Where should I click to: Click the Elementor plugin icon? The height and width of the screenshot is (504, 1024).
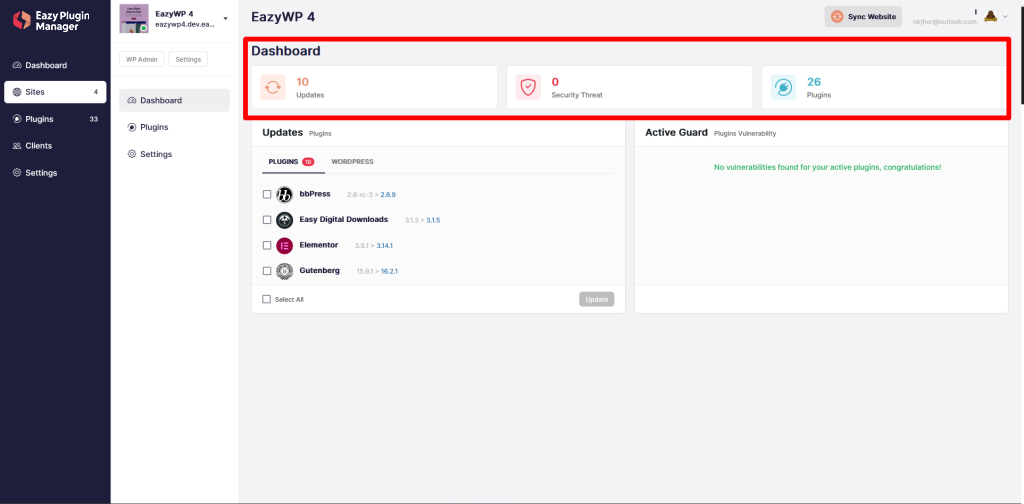284,245
